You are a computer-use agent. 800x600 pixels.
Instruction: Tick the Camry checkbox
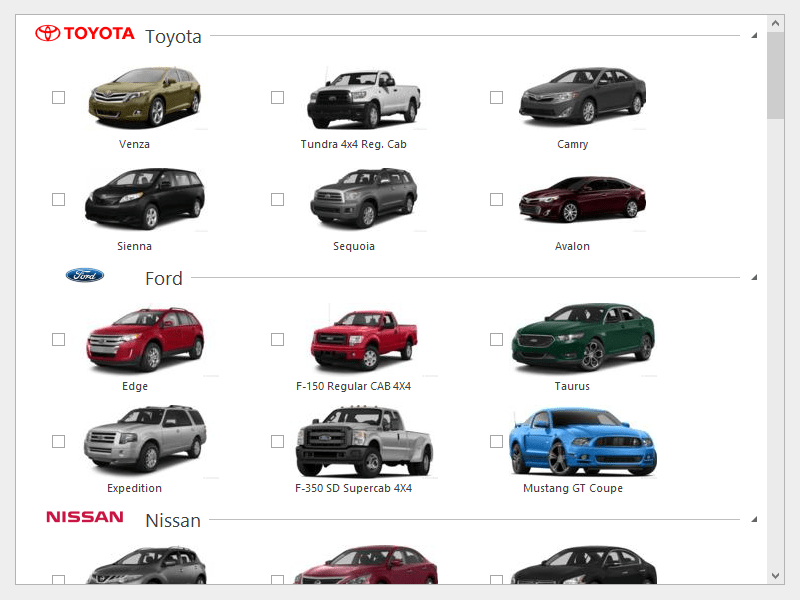(496, 97)
